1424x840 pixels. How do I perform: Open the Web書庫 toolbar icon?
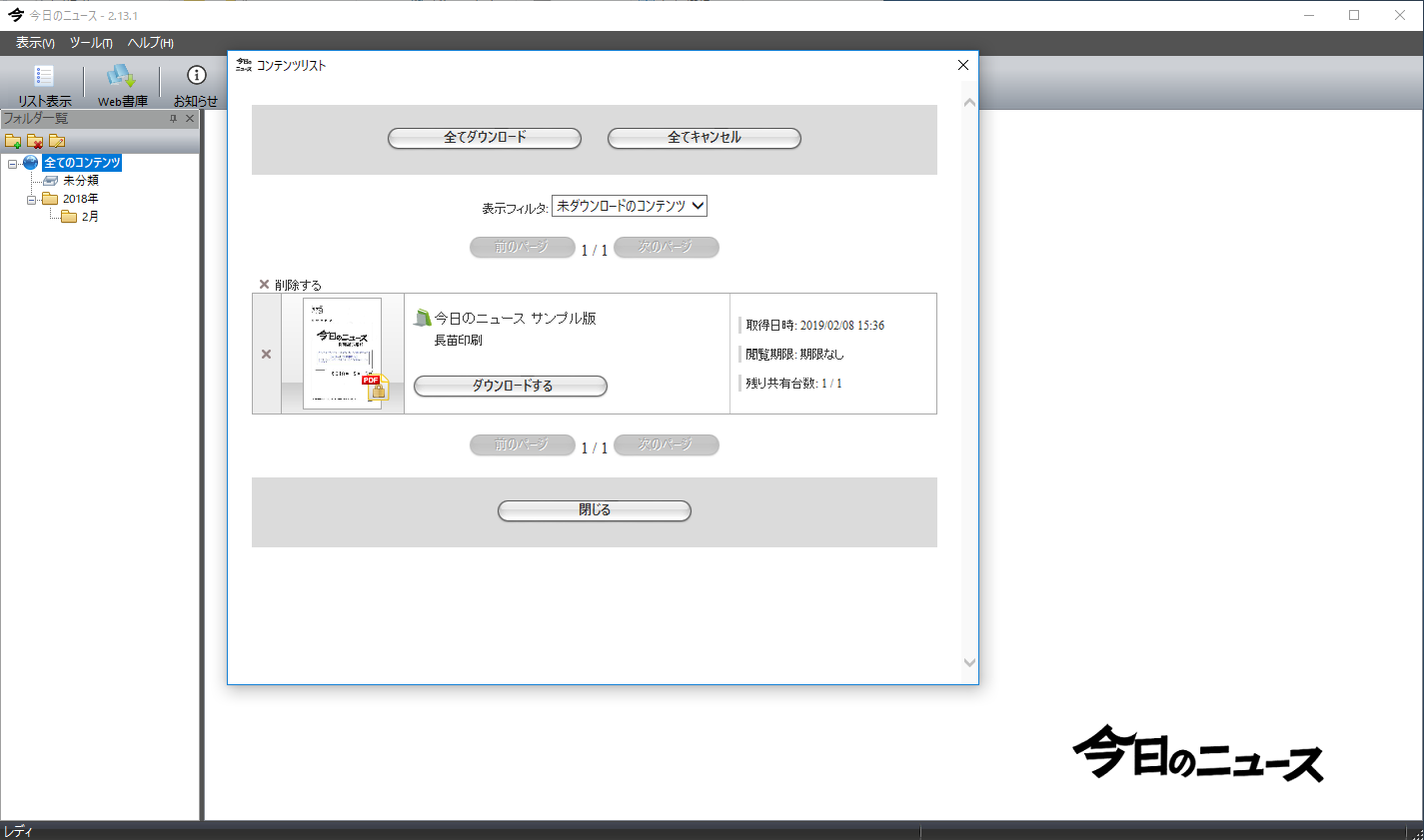pos(122,77)
